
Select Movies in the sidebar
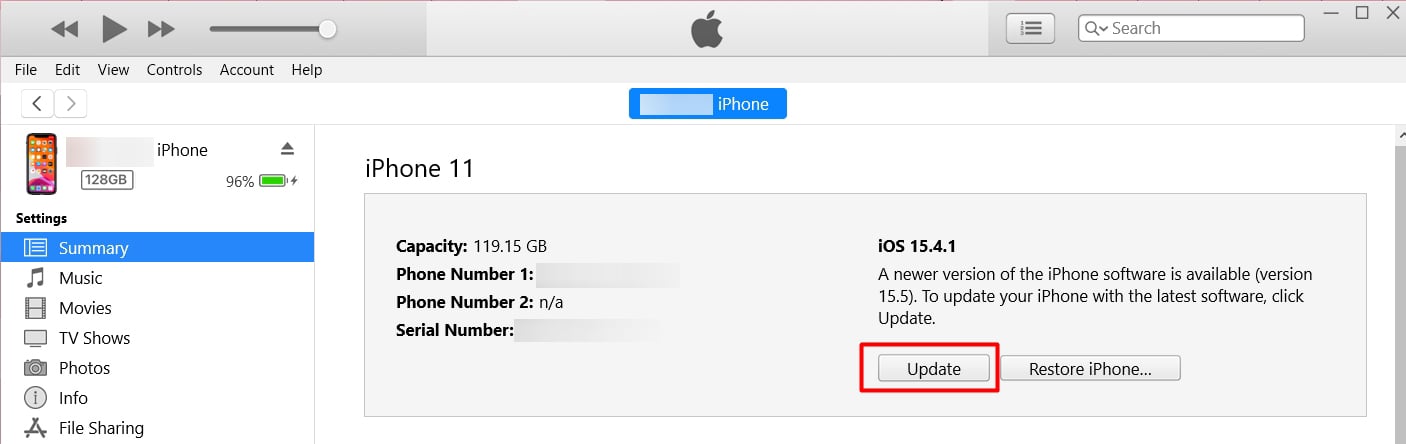point(85,308)
